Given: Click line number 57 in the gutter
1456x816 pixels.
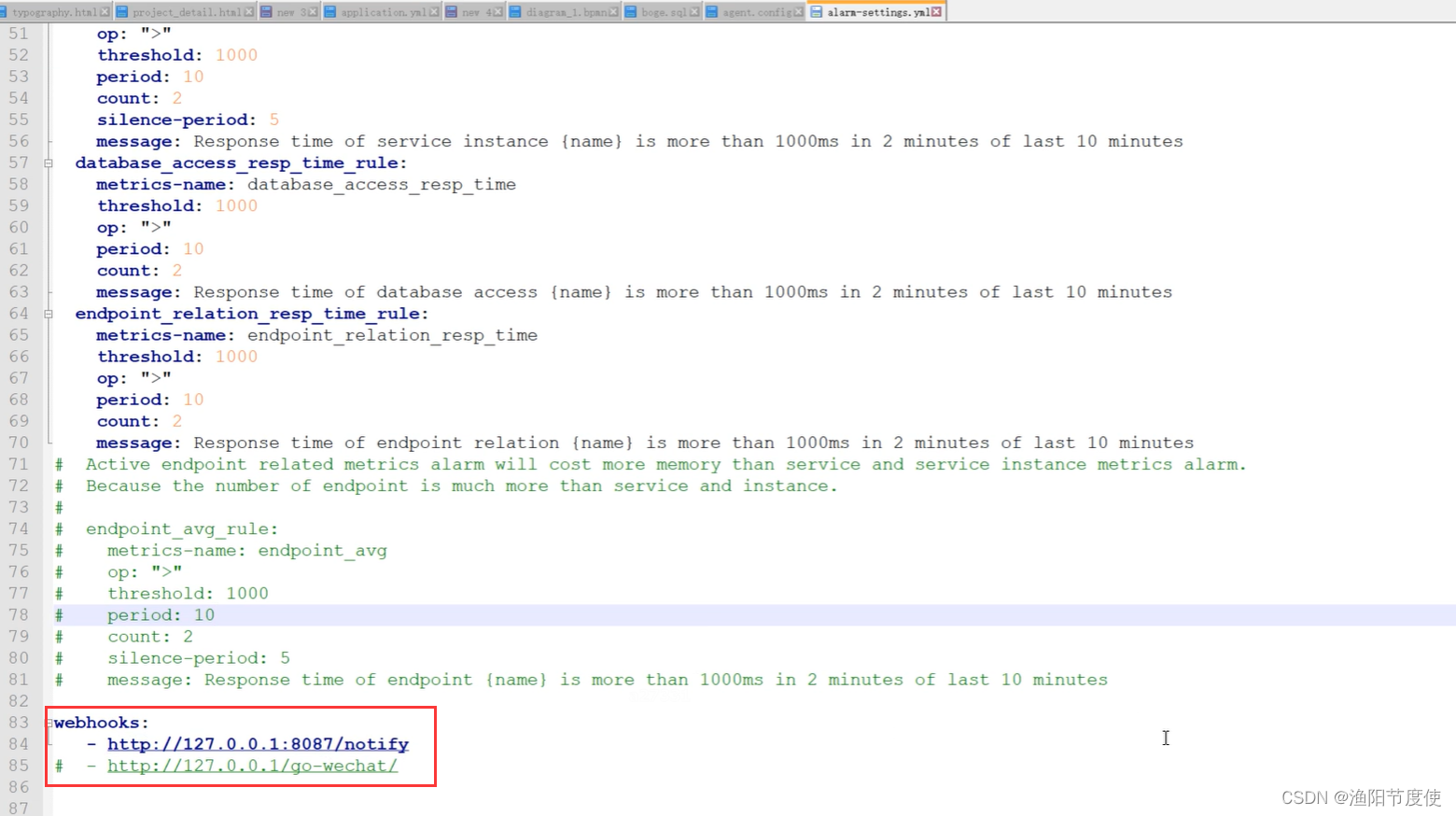Looking at the screenshot, I should click(x=19, y=162).
